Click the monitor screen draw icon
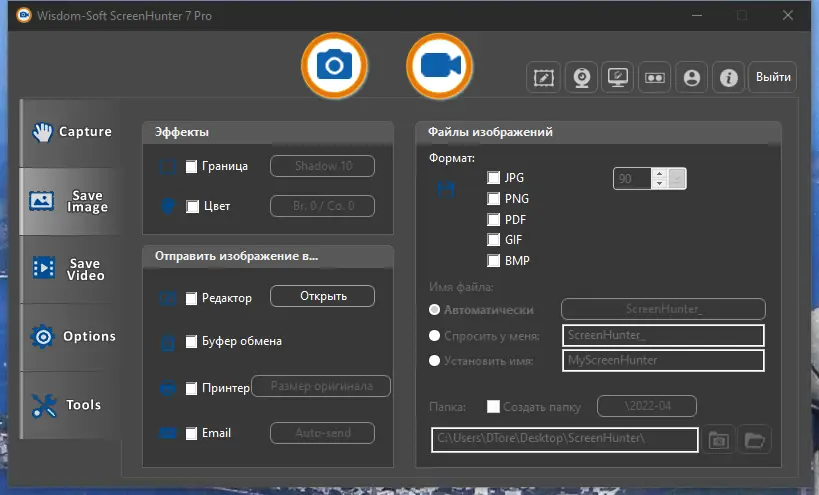This screenshot has width=819, height=495. [x=618, y=77]
